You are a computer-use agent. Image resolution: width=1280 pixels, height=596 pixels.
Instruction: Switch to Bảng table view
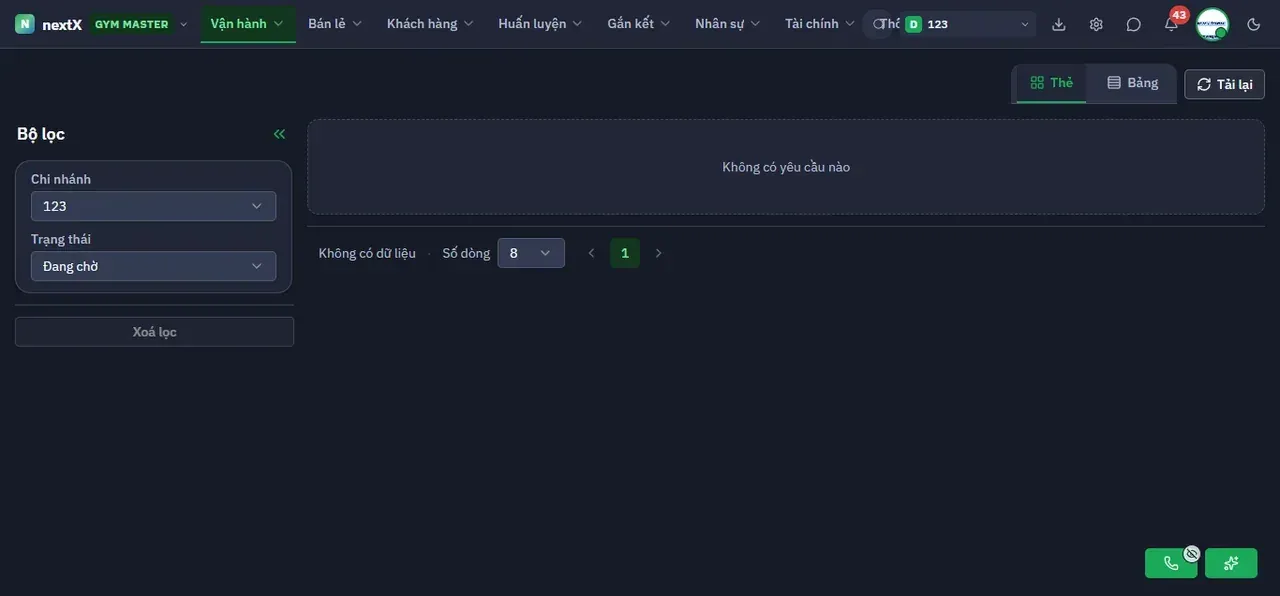tap(1132, 83)
